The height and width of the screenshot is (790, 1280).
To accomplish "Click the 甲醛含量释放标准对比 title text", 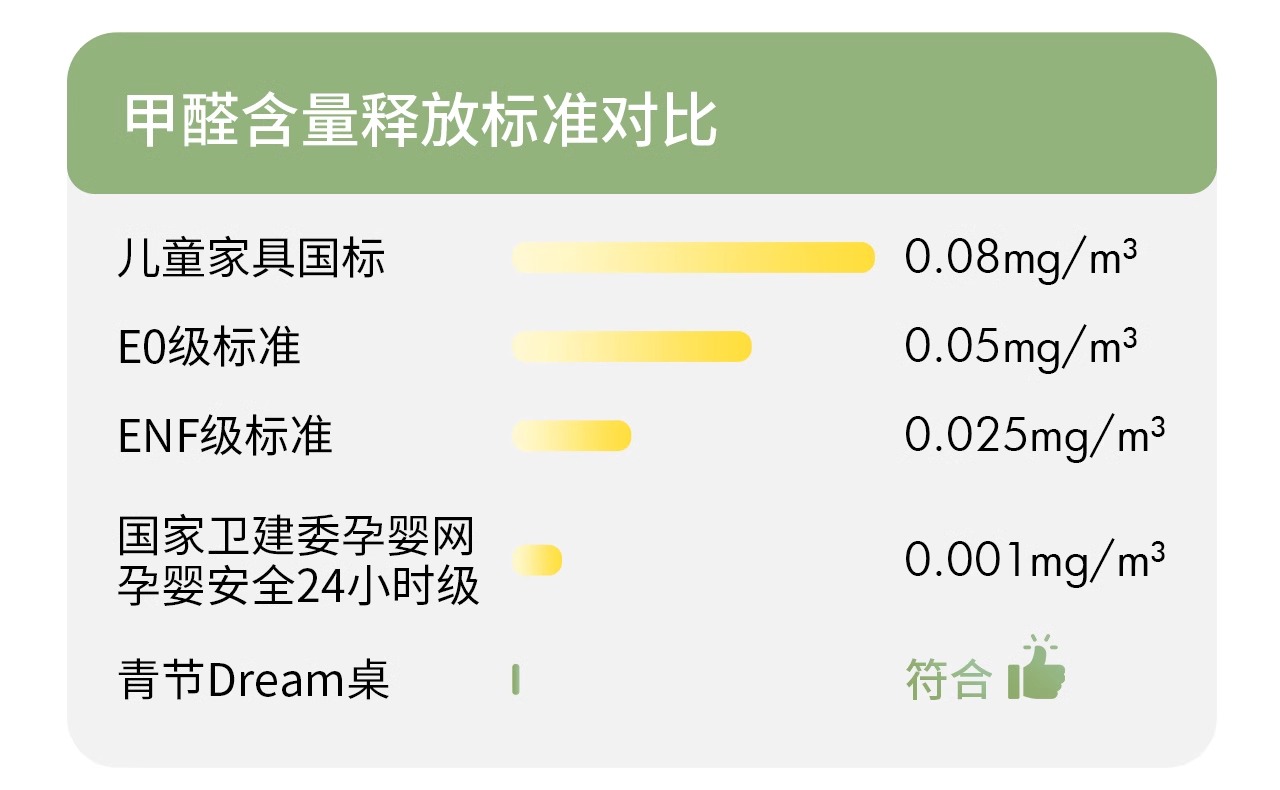I will [x=421, y=122].
